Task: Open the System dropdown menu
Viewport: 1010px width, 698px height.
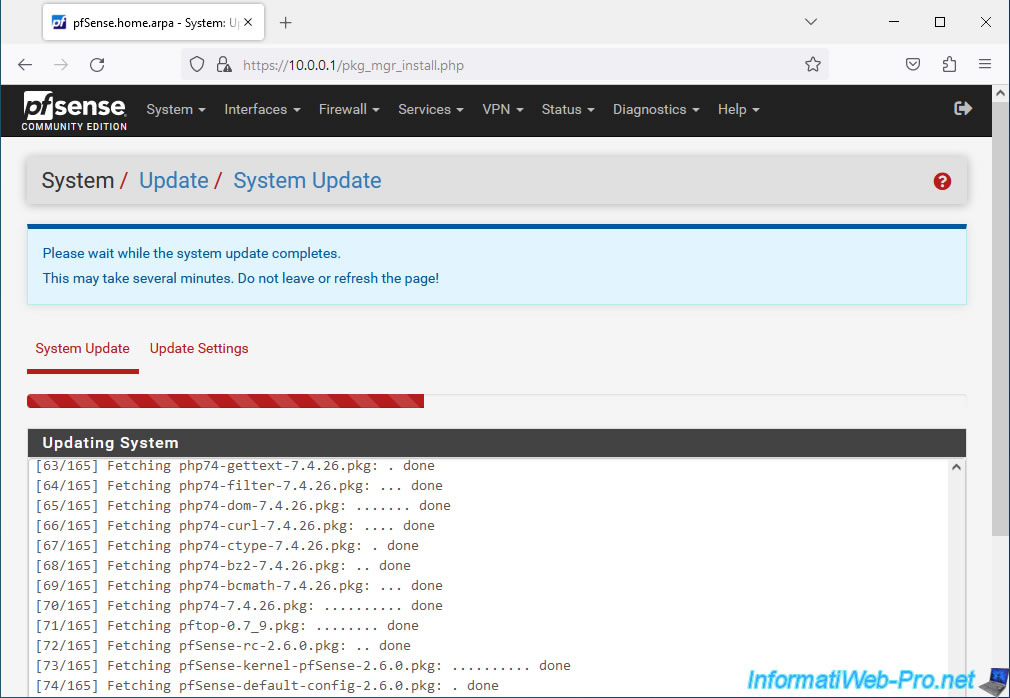Action: tap(176, 109)
